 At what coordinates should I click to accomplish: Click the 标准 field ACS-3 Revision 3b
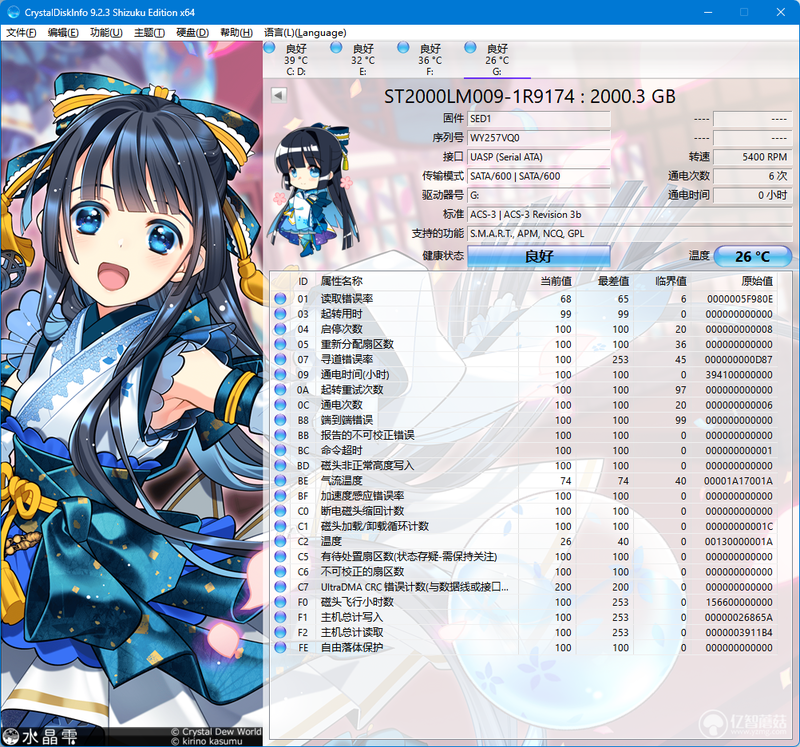coord(630,214)
